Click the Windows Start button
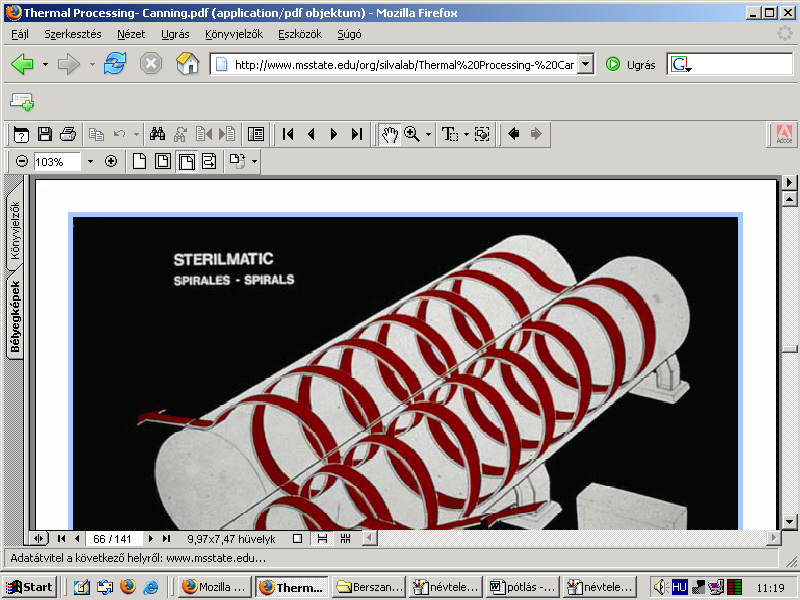The width and height of the screenshot is (800, 600). [29, 587]
